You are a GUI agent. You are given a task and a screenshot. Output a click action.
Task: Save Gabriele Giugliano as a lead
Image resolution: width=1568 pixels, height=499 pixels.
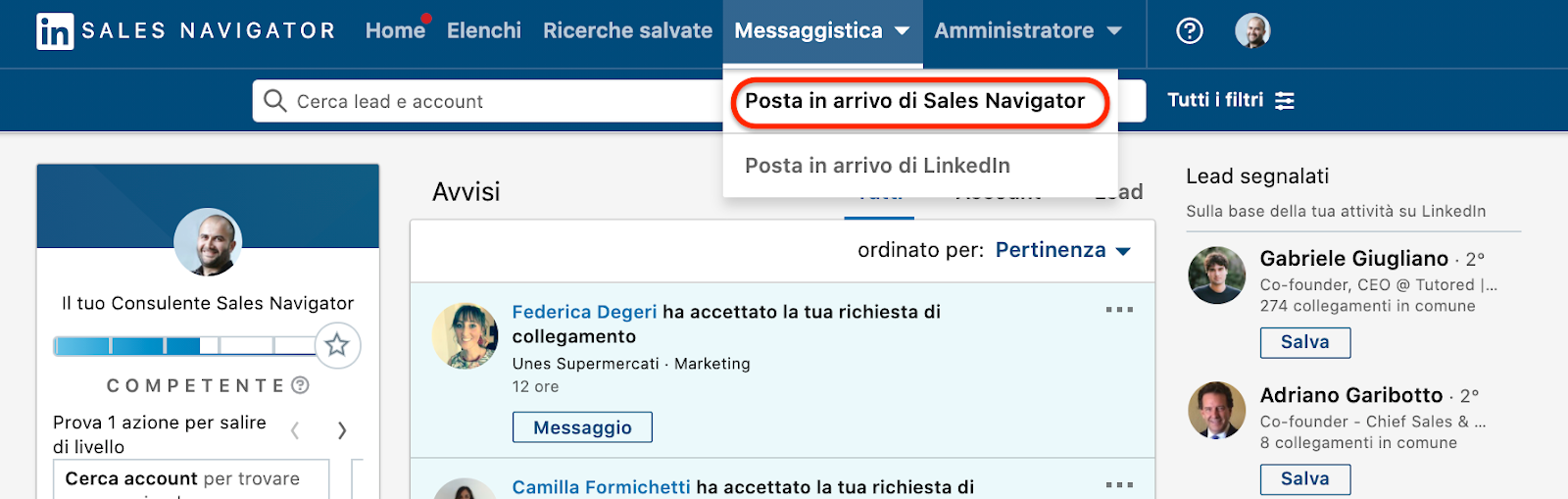[x=1304, y=342]
